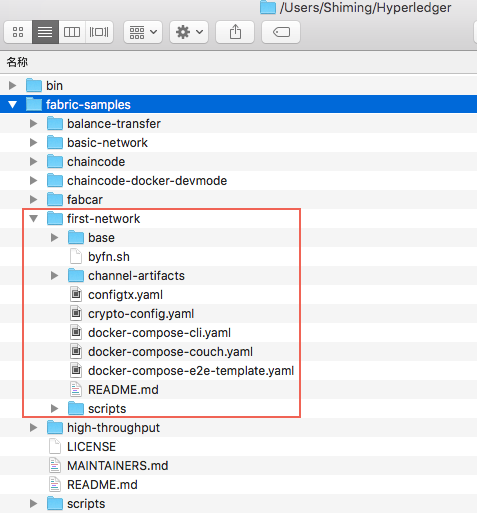Expand the chaincode-docker-devmode folder
Image resolution: width=477 pixels, height=519 pixels.
tap(33, 181)
